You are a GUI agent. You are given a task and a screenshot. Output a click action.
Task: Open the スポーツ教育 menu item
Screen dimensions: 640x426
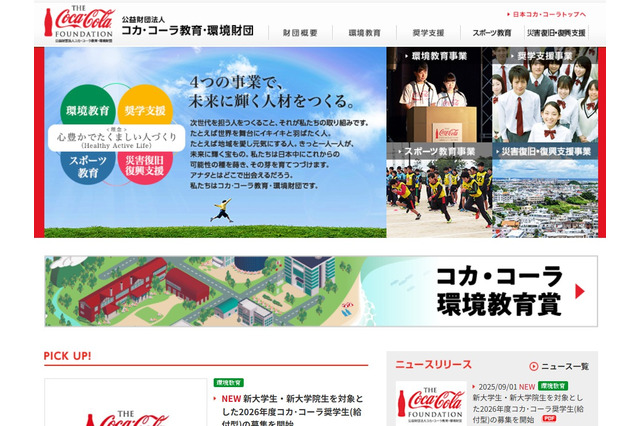(492, 33)
